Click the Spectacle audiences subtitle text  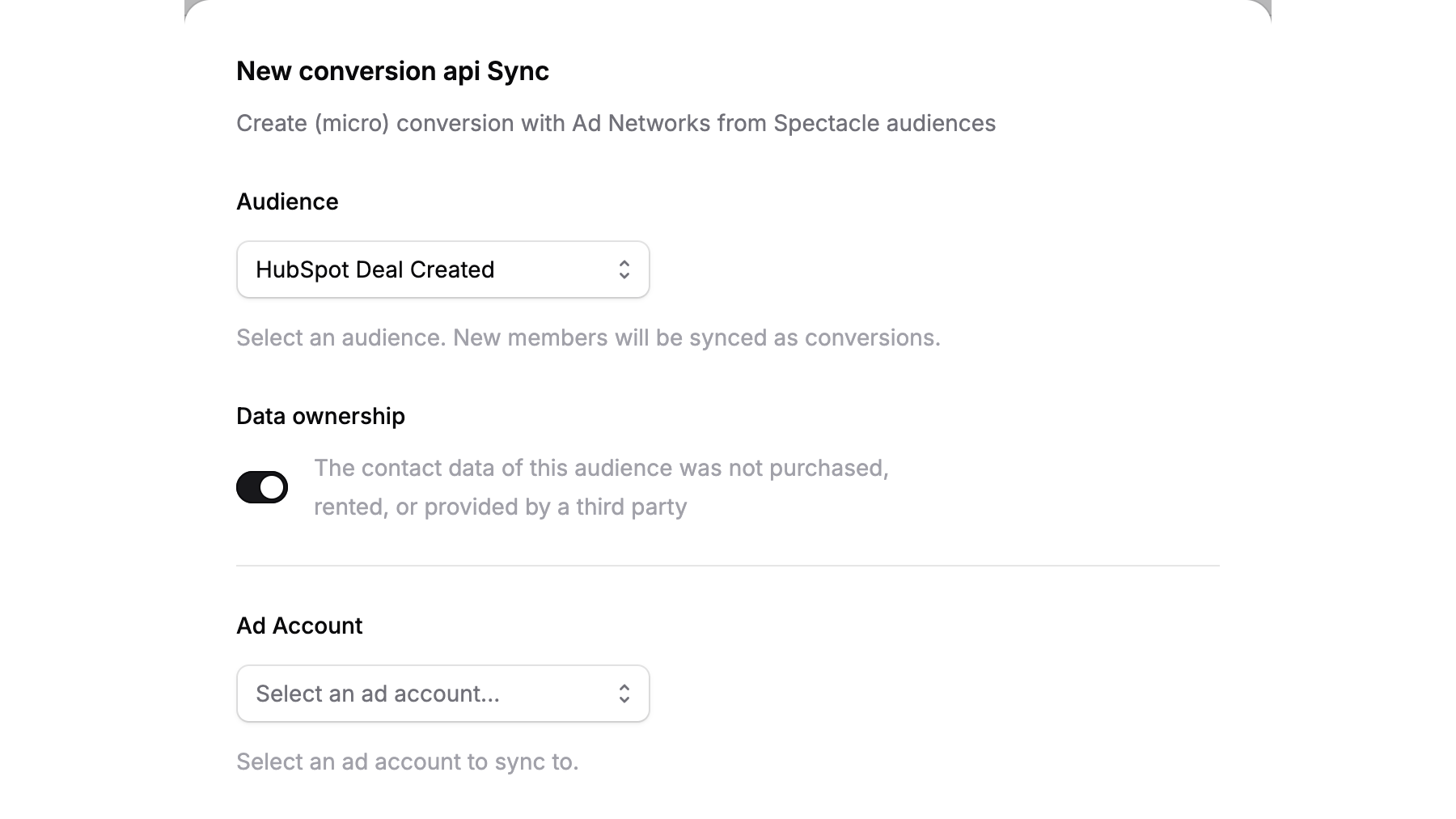pos(616,123)
